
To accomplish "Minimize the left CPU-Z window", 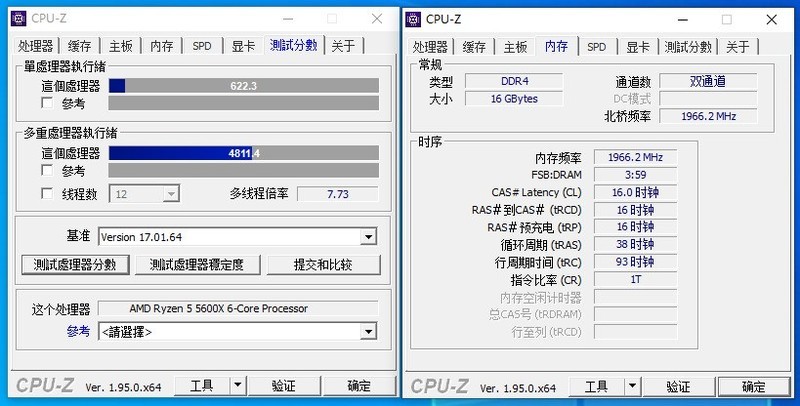I will 288,19.
